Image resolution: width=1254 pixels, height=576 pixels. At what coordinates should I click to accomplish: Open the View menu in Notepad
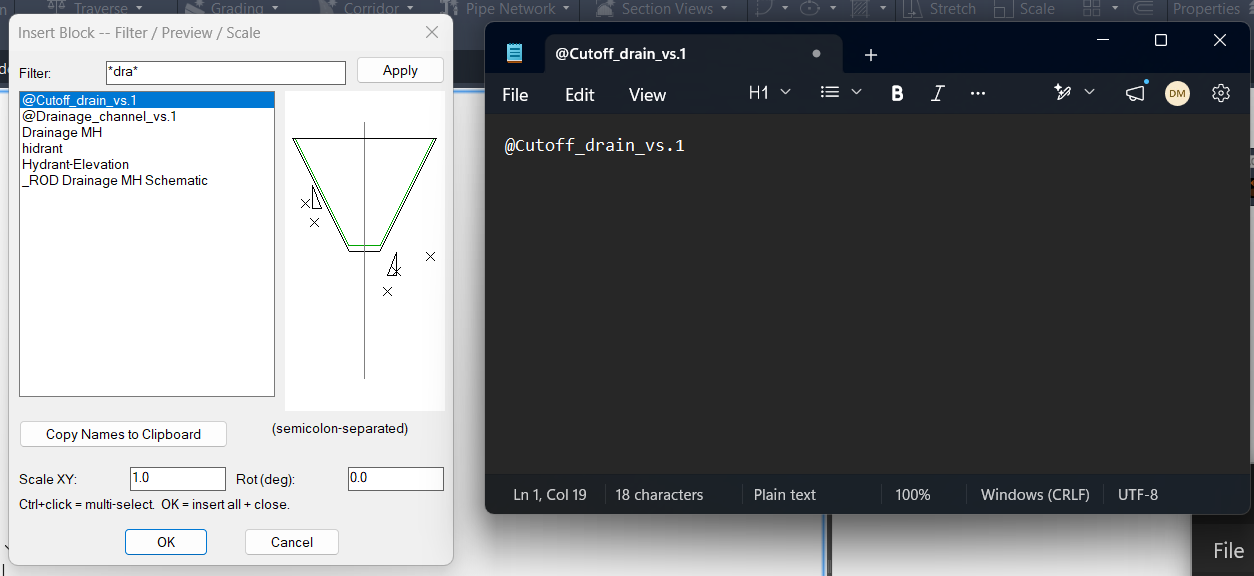pyautogui.click(x=647, y=95)
